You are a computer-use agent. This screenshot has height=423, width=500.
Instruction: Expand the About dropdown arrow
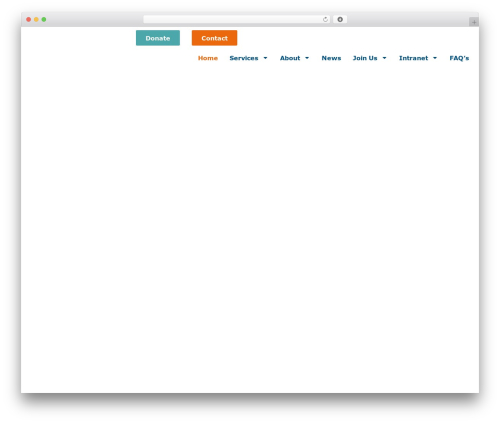pos(307,58)
